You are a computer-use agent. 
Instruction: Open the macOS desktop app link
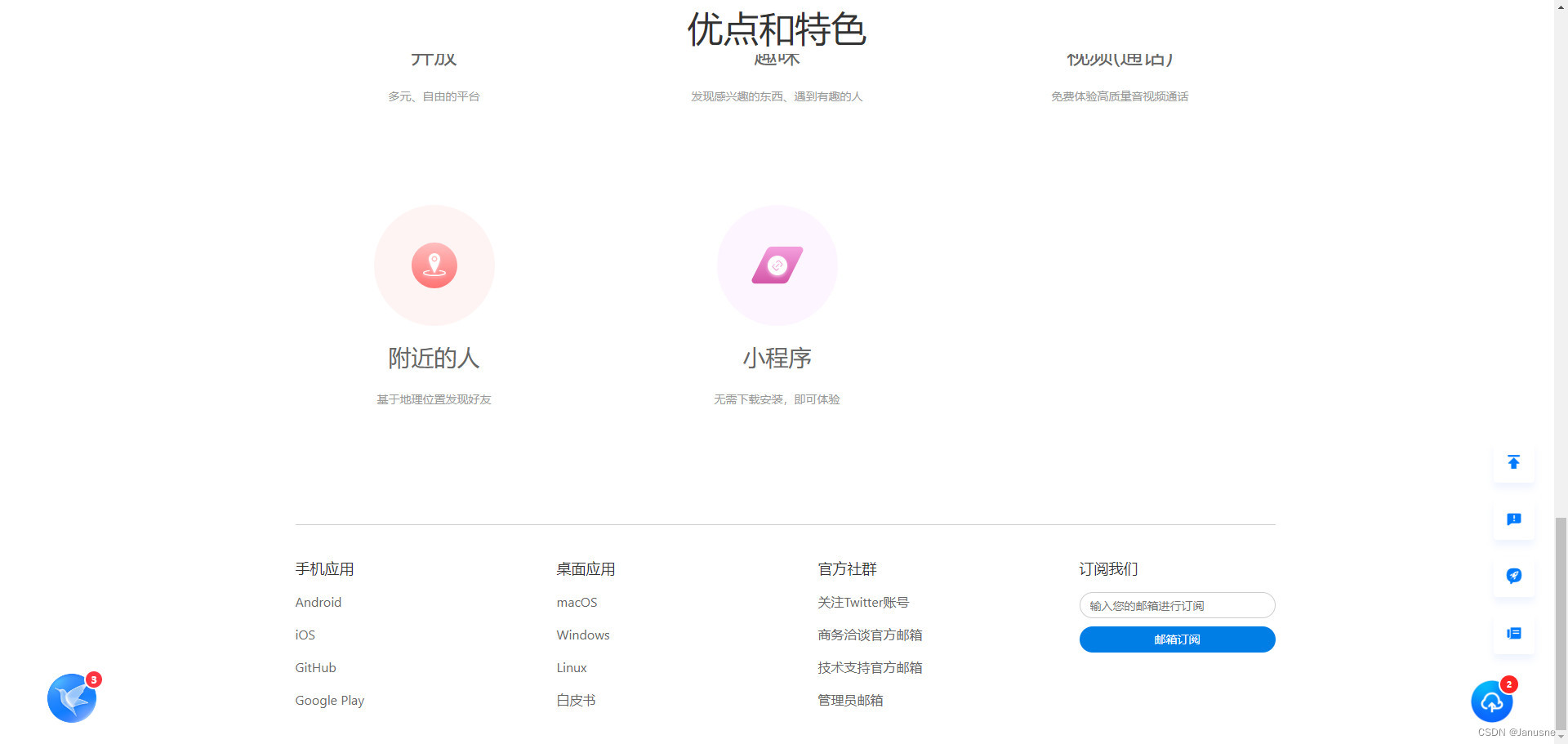pyautogui.click(x=577, y=602)
